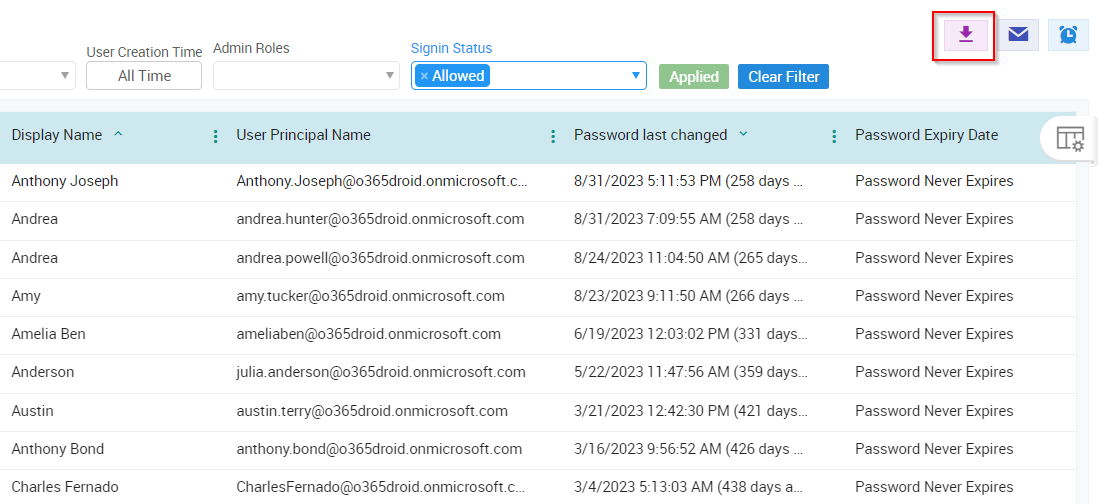Remove the Allowed filter tag
The height and width of the screenshot is (504, 1098).
click(x=424, y=76)
